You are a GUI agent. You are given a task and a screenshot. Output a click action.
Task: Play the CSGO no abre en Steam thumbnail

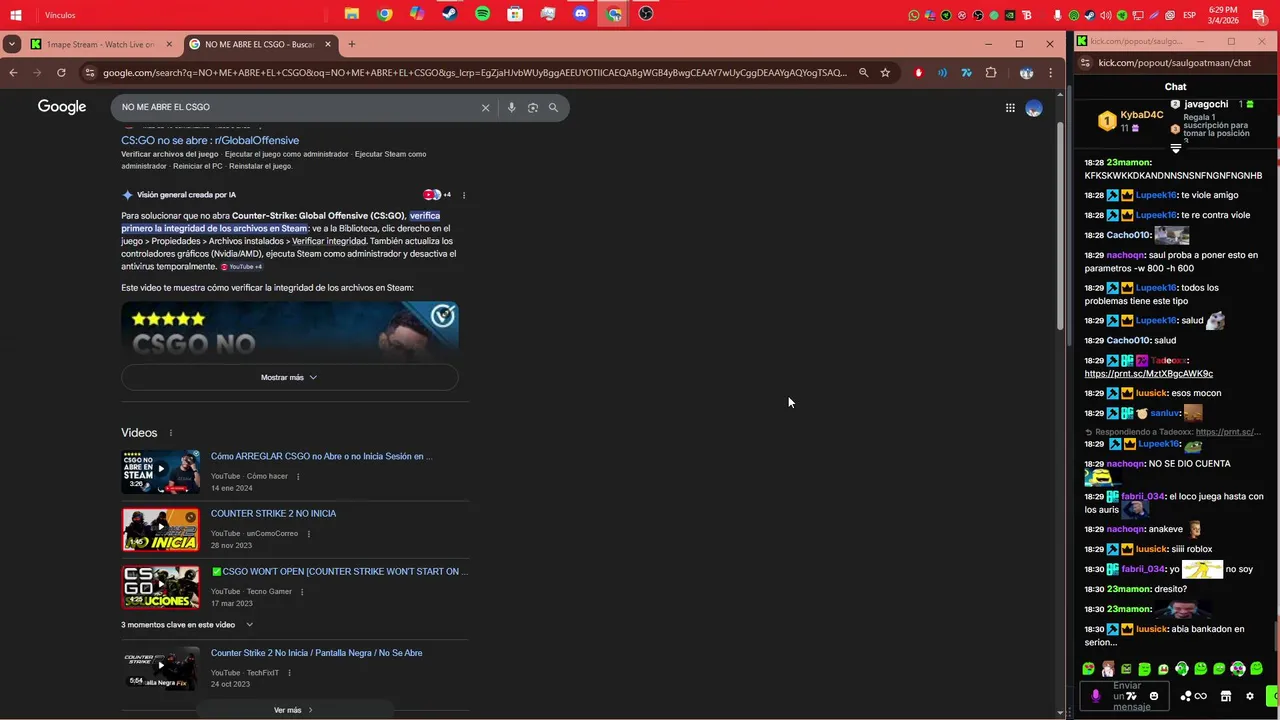(x=160, y=472)
